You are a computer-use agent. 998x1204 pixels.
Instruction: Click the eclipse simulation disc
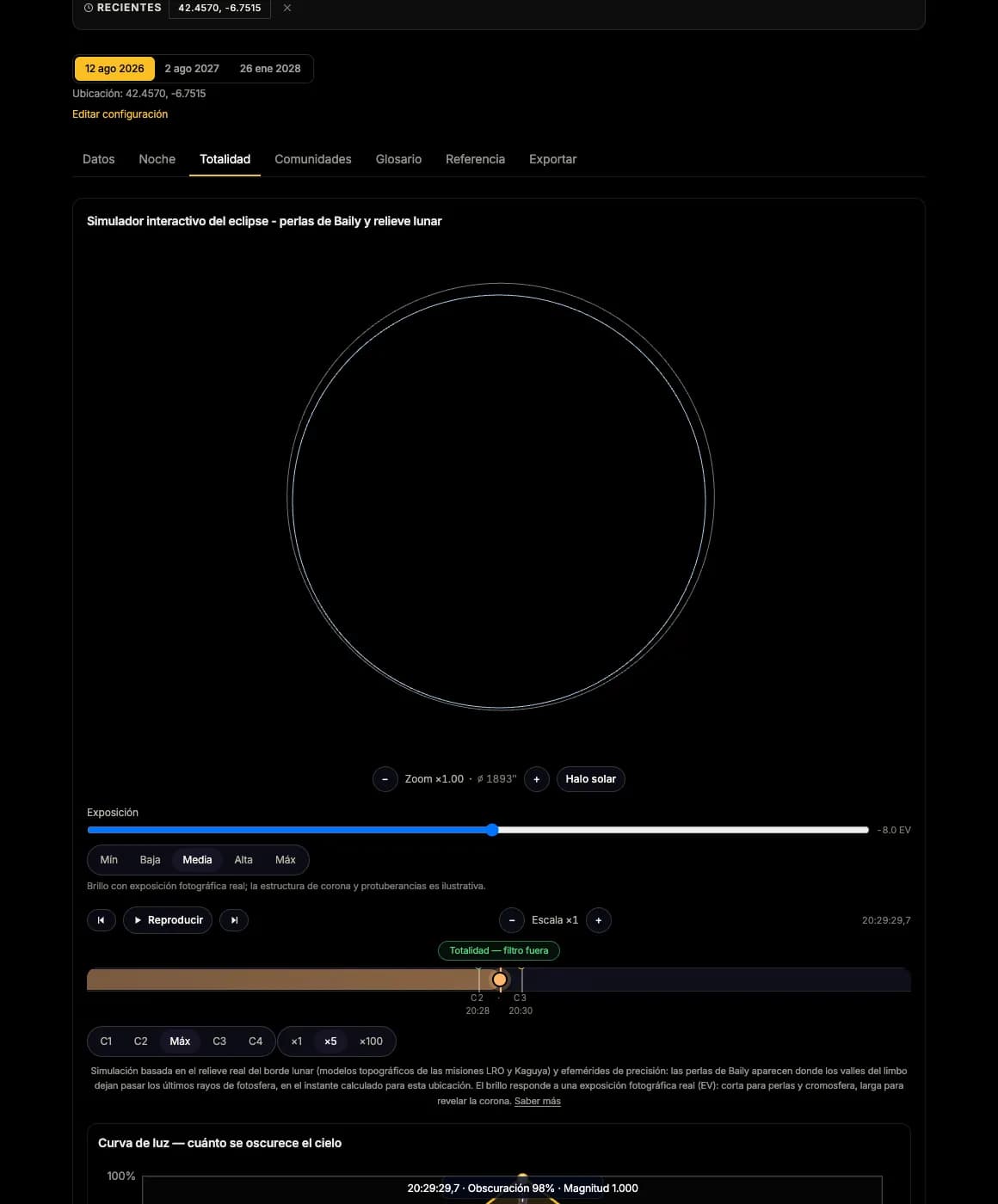coord(501,497)
